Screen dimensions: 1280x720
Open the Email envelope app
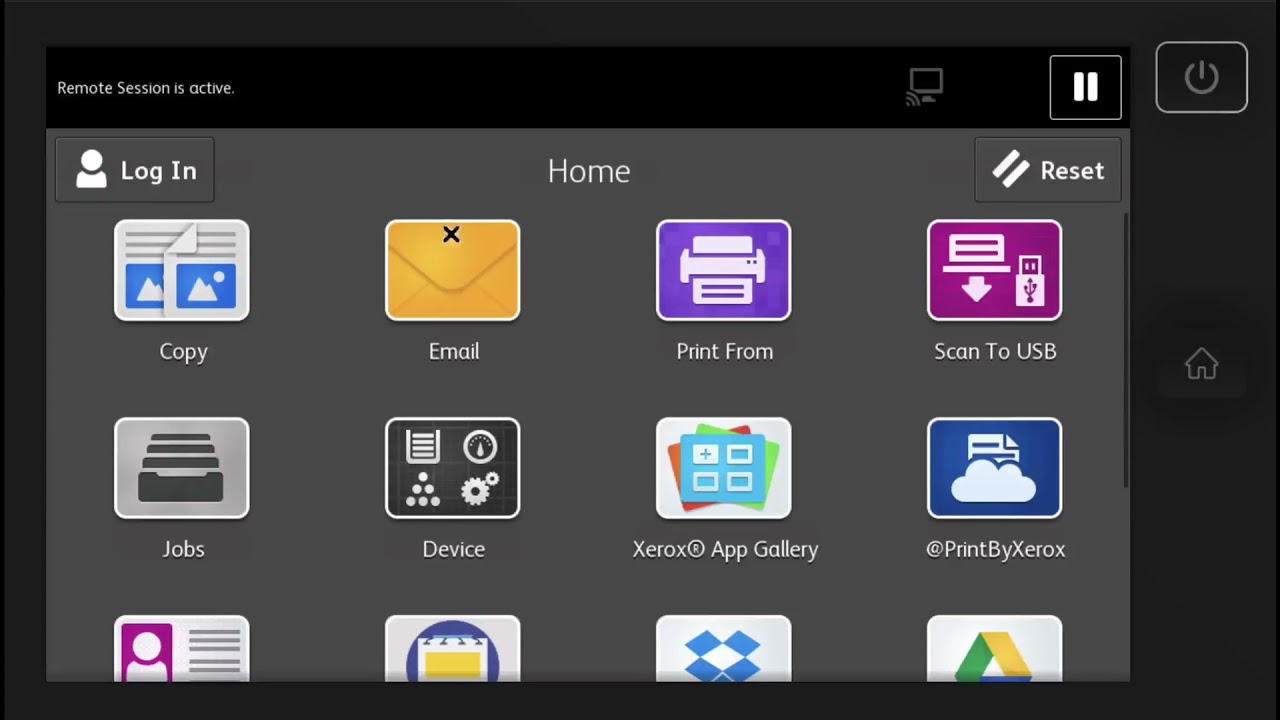point(453,270)
